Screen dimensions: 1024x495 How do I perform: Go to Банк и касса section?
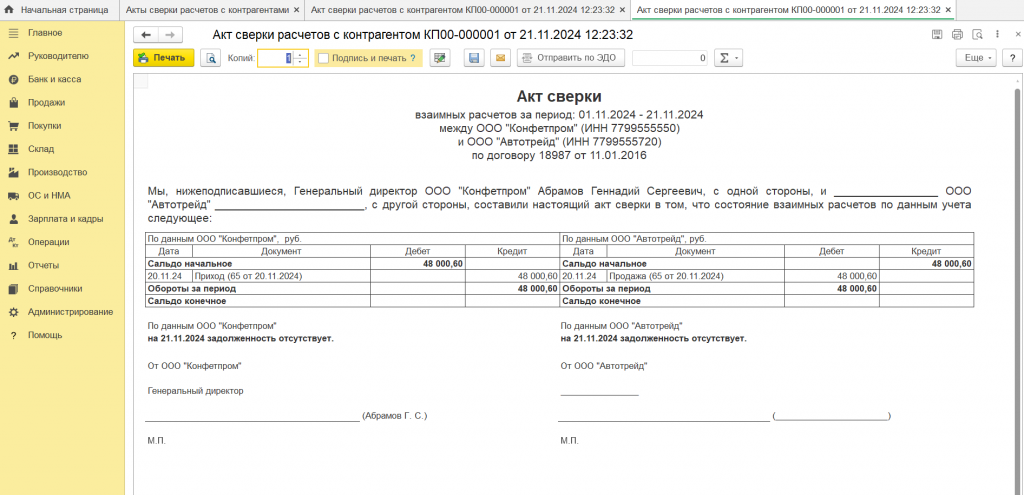tap(54, 79)
